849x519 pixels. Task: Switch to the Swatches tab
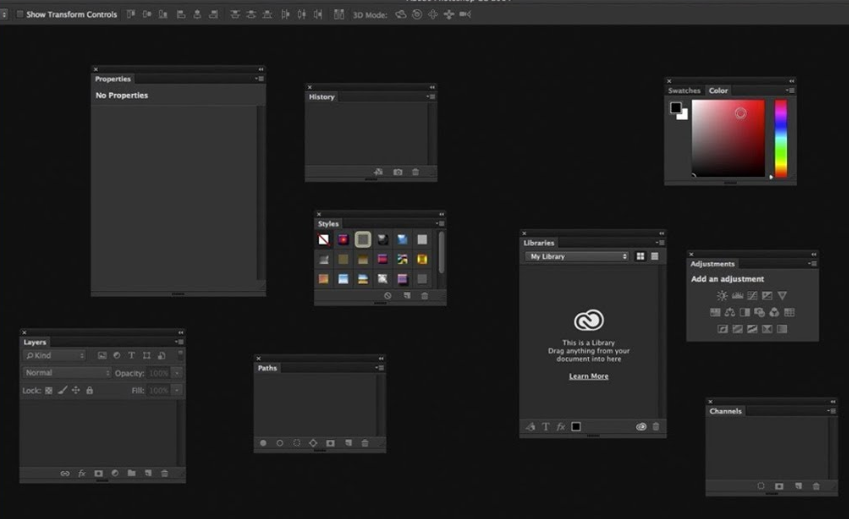pyautogui.click(x=684, y=90)
